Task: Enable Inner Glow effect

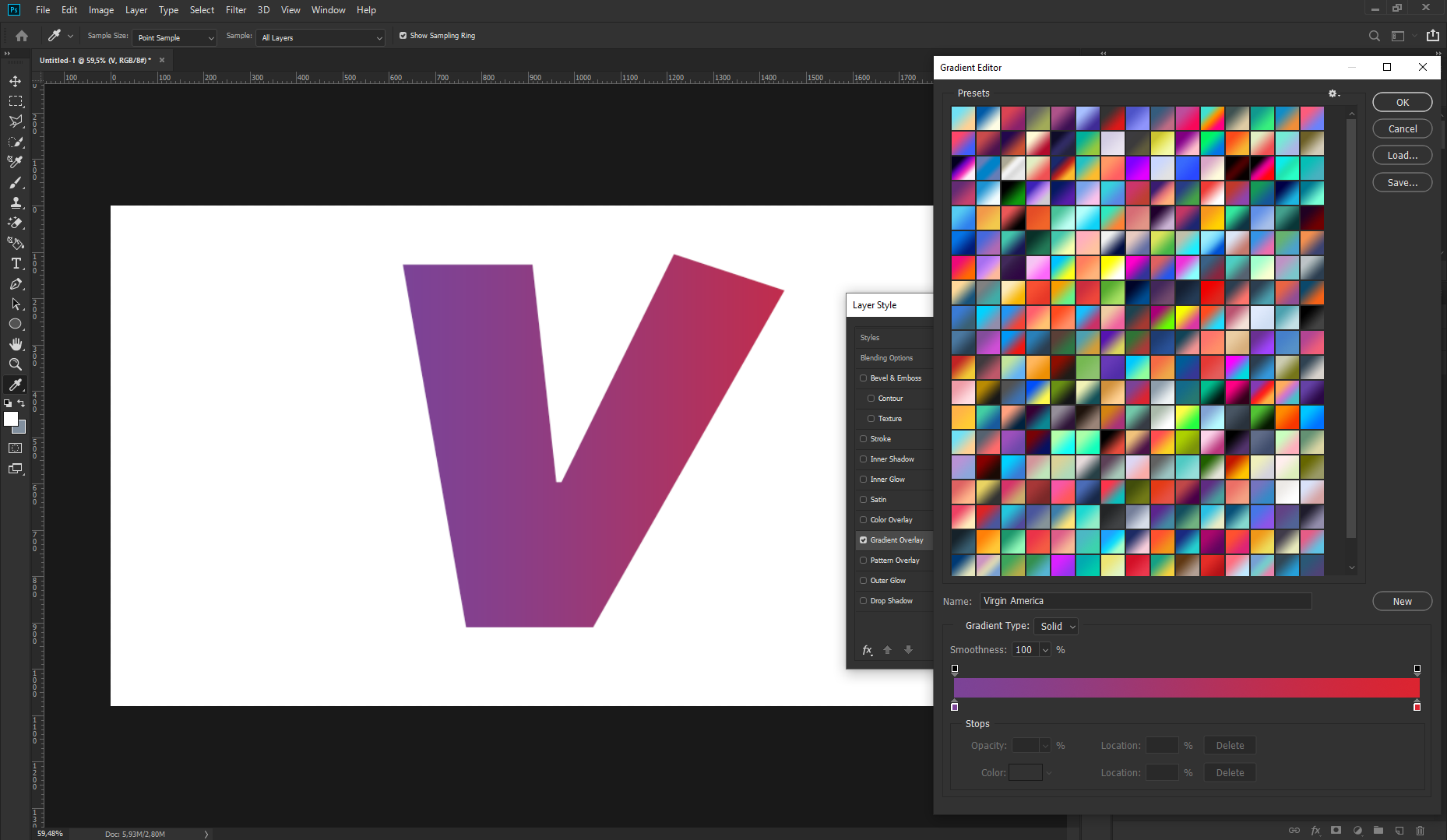Action: click(x=863, y=480)
